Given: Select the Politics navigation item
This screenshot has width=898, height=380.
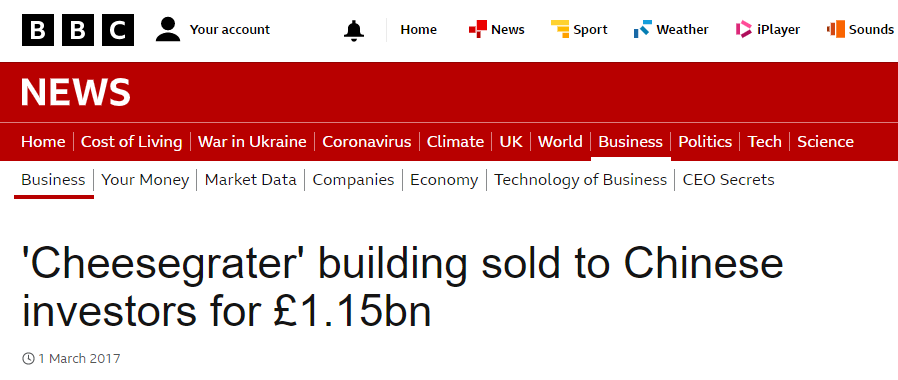Looking at the screenshot, I should (705, 142).
